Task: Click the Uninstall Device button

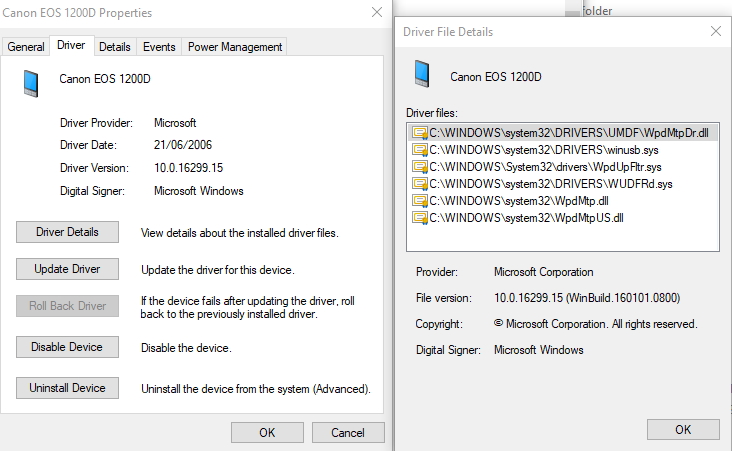Action: coord(67,388)
